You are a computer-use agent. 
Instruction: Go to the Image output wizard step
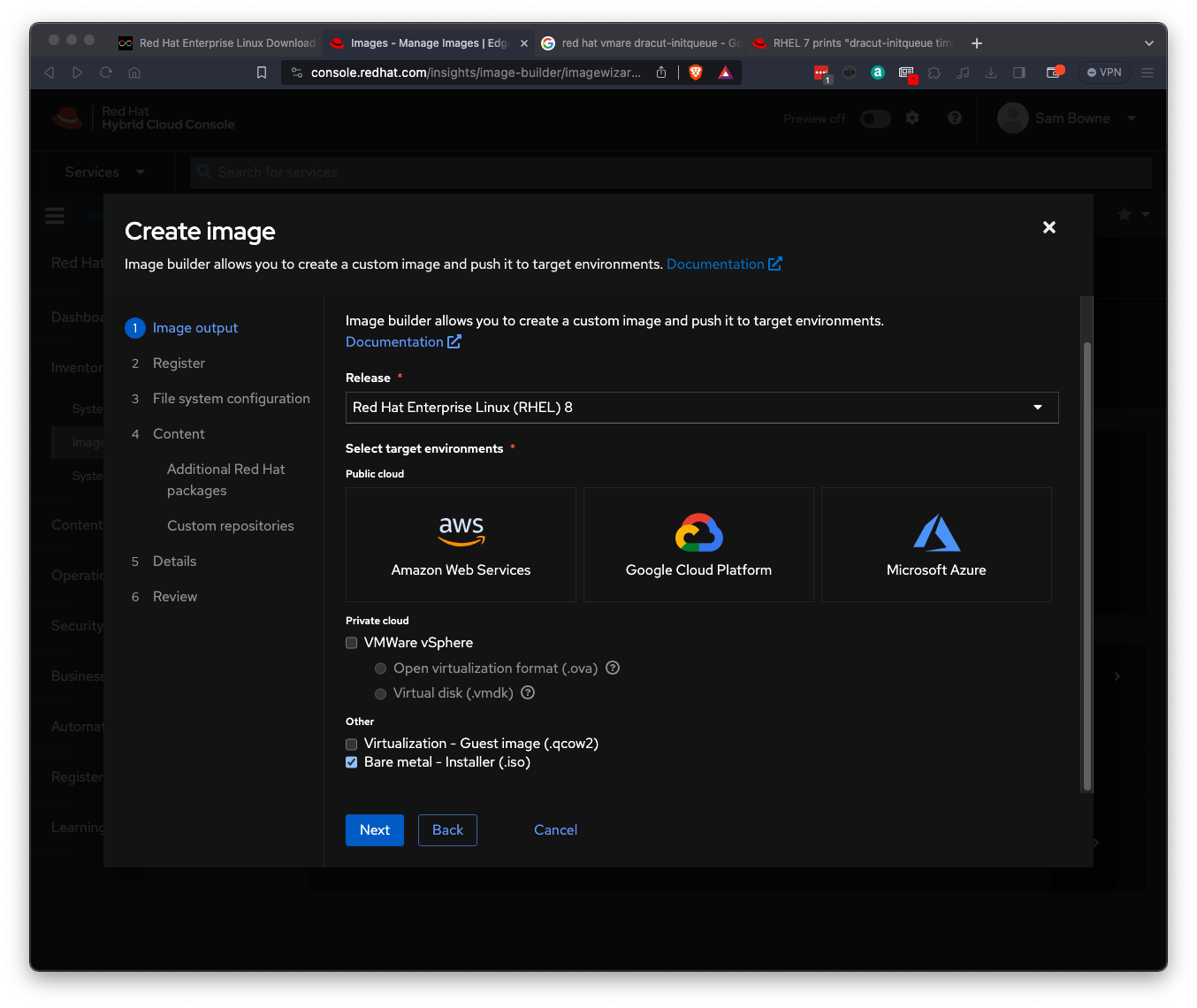[x=194, y=328]
